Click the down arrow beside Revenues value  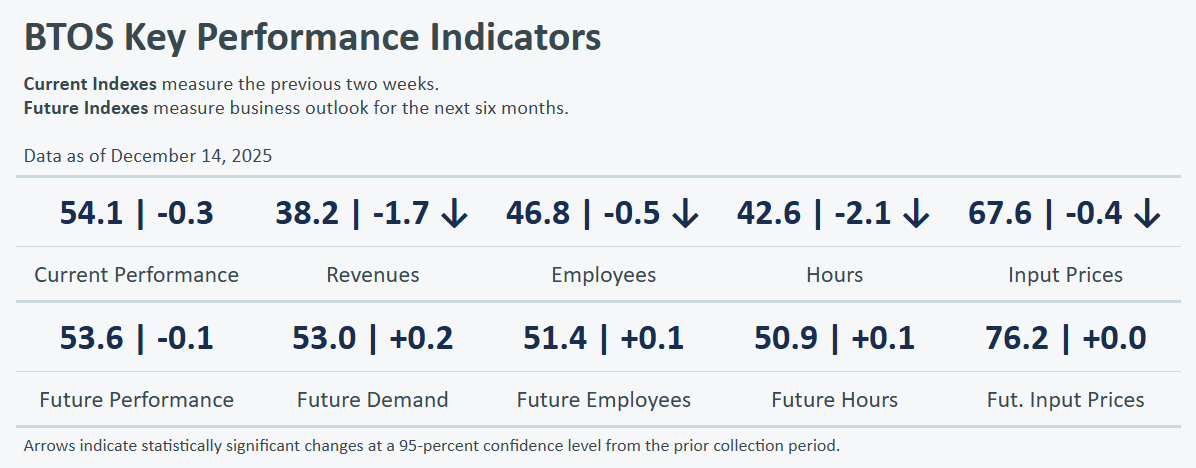(x=454, y=213)
